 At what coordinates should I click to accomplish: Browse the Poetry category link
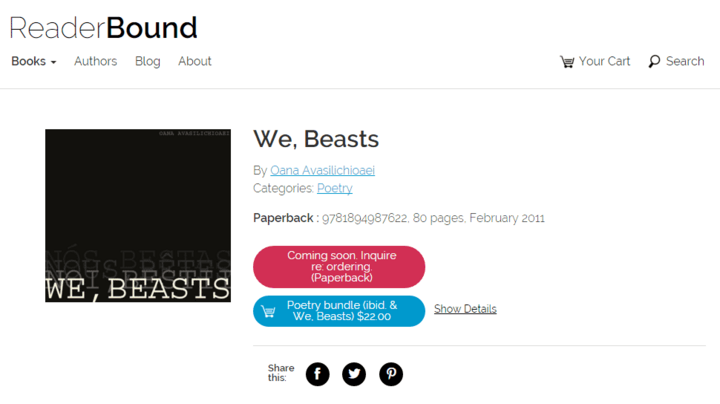pos(335,188)
